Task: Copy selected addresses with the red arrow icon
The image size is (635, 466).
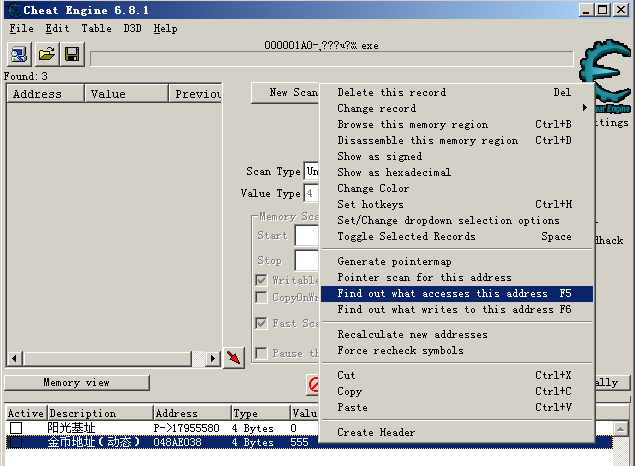Action: pyautogui.click(x=234, y=357)
